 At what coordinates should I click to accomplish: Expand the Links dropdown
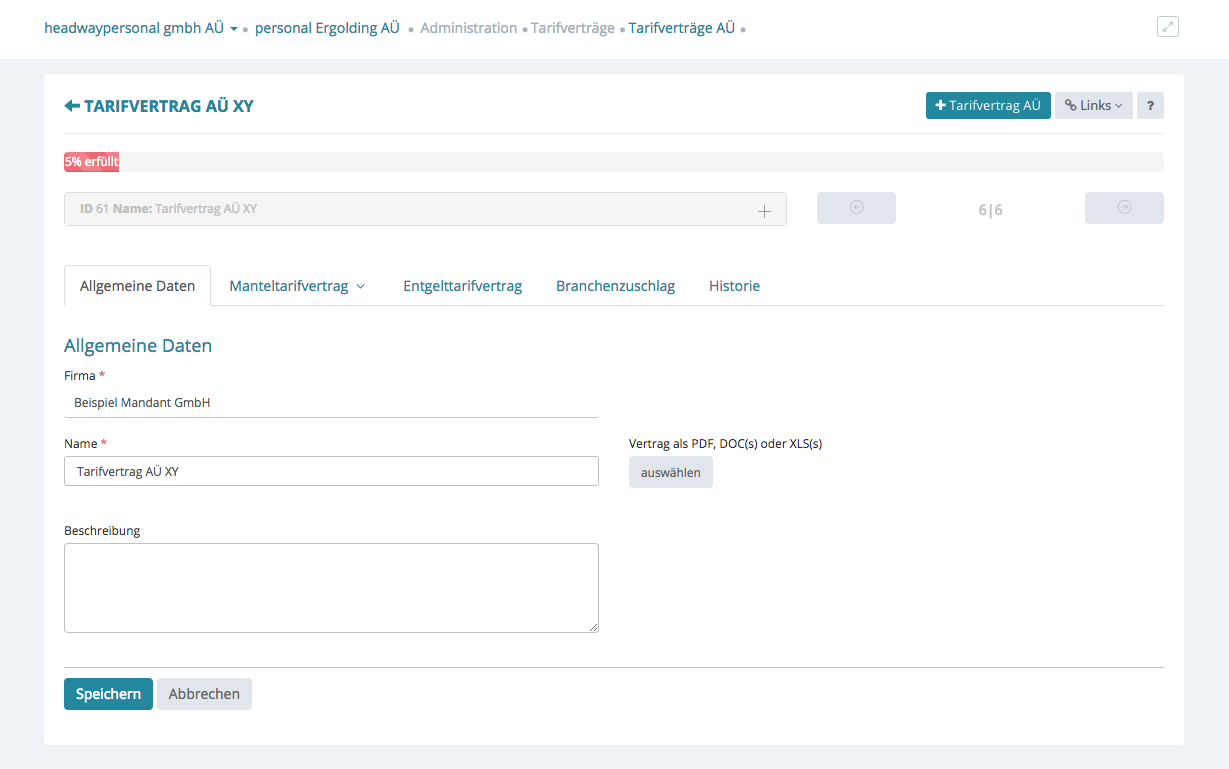(1093, 105)
